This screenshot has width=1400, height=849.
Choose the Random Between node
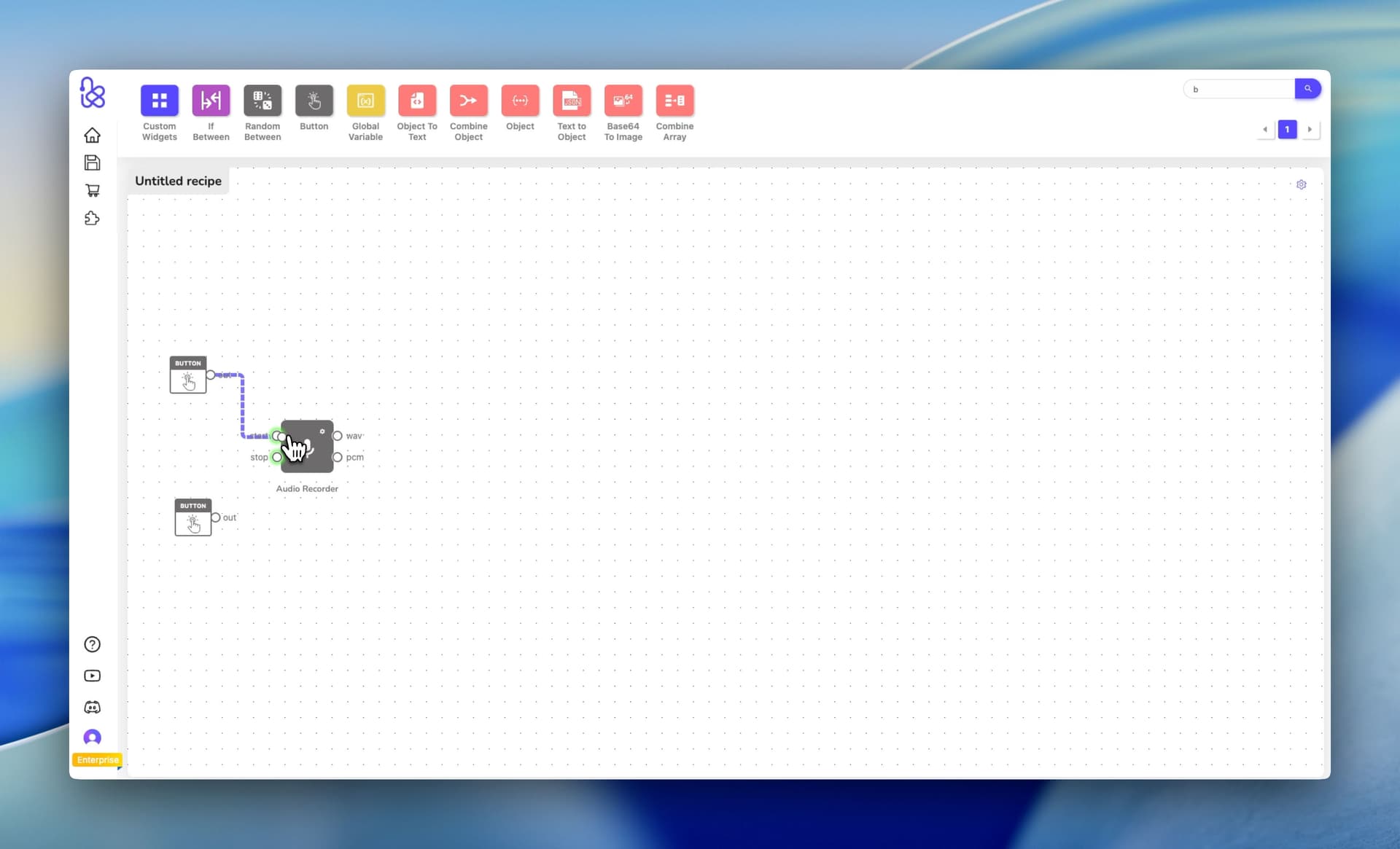262,101
